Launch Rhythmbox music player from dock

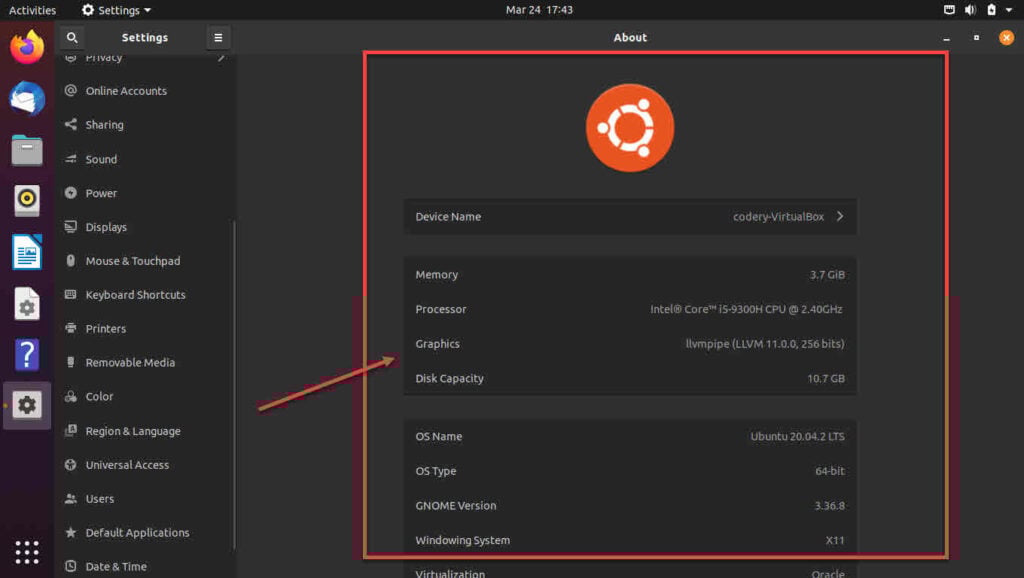click(27, 200)
